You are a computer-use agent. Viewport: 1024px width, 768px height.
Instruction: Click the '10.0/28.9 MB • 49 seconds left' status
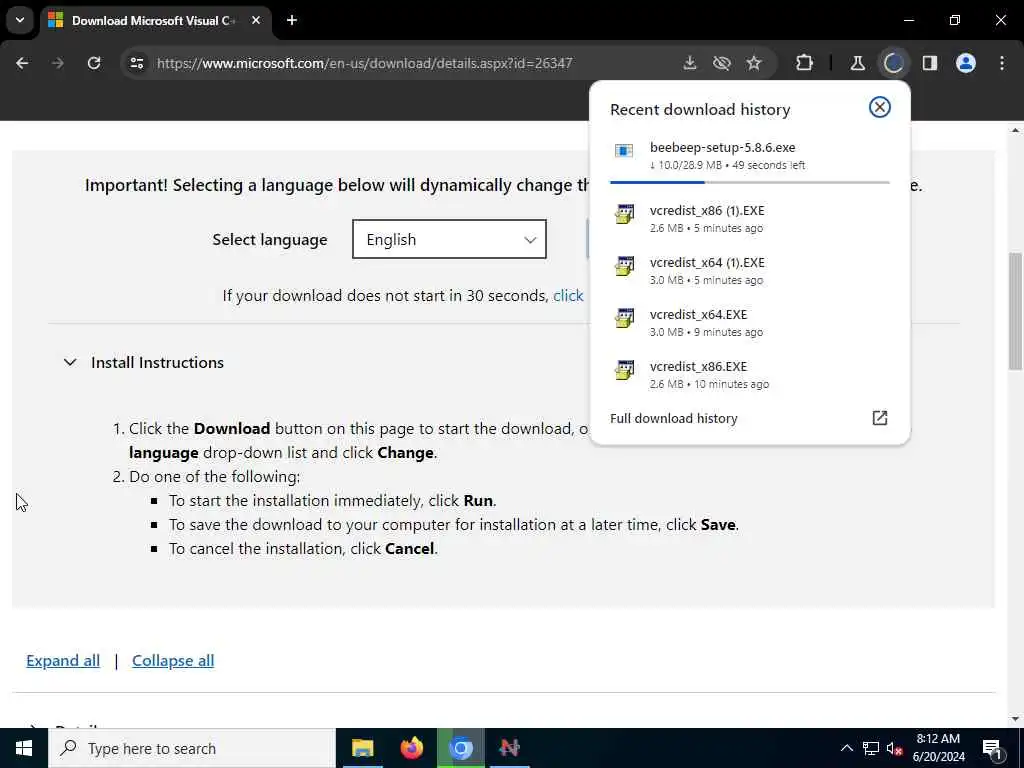coord(728,165)
